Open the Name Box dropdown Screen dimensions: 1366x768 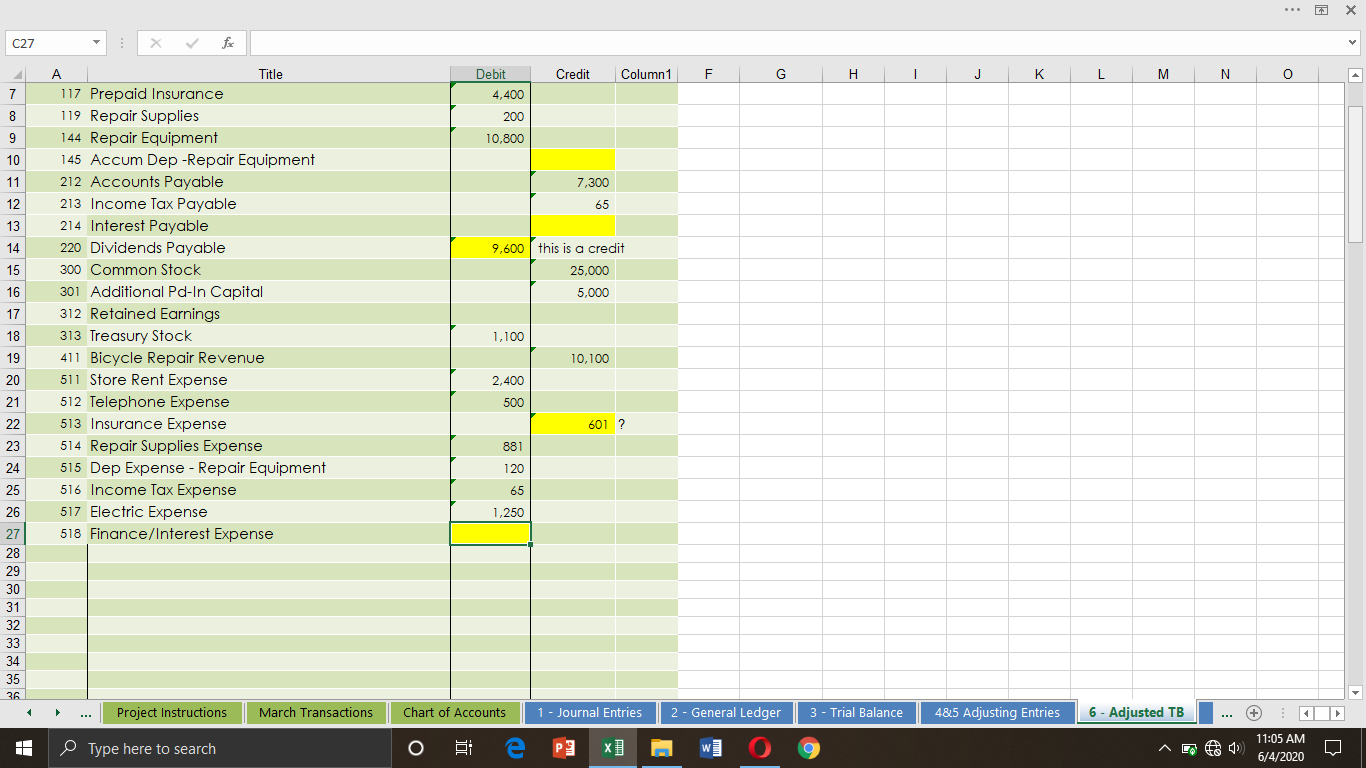tap(95, 43)
